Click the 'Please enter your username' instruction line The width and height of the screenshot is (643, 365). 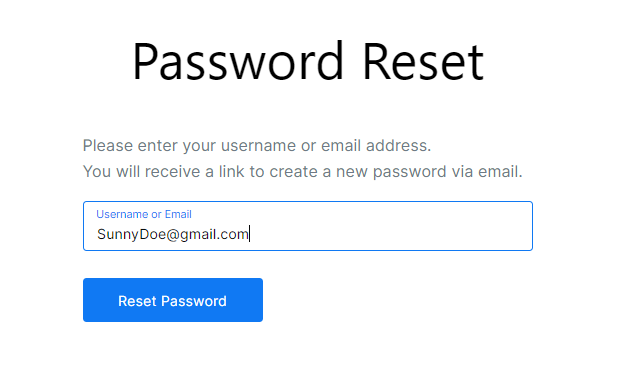[257, 146]
